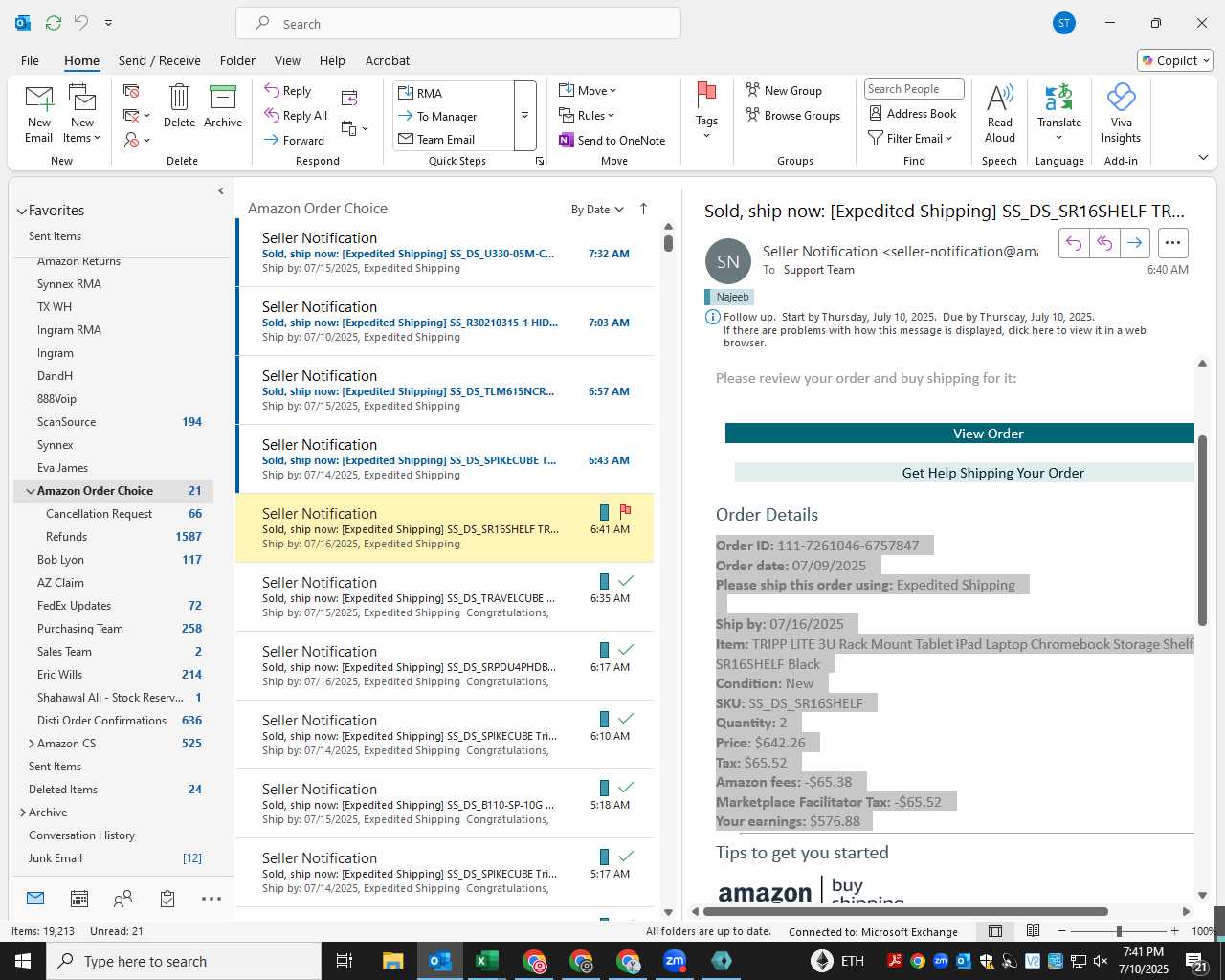
Task: Open Tasks view in navigation bar
Action: [x=167, y=899]
